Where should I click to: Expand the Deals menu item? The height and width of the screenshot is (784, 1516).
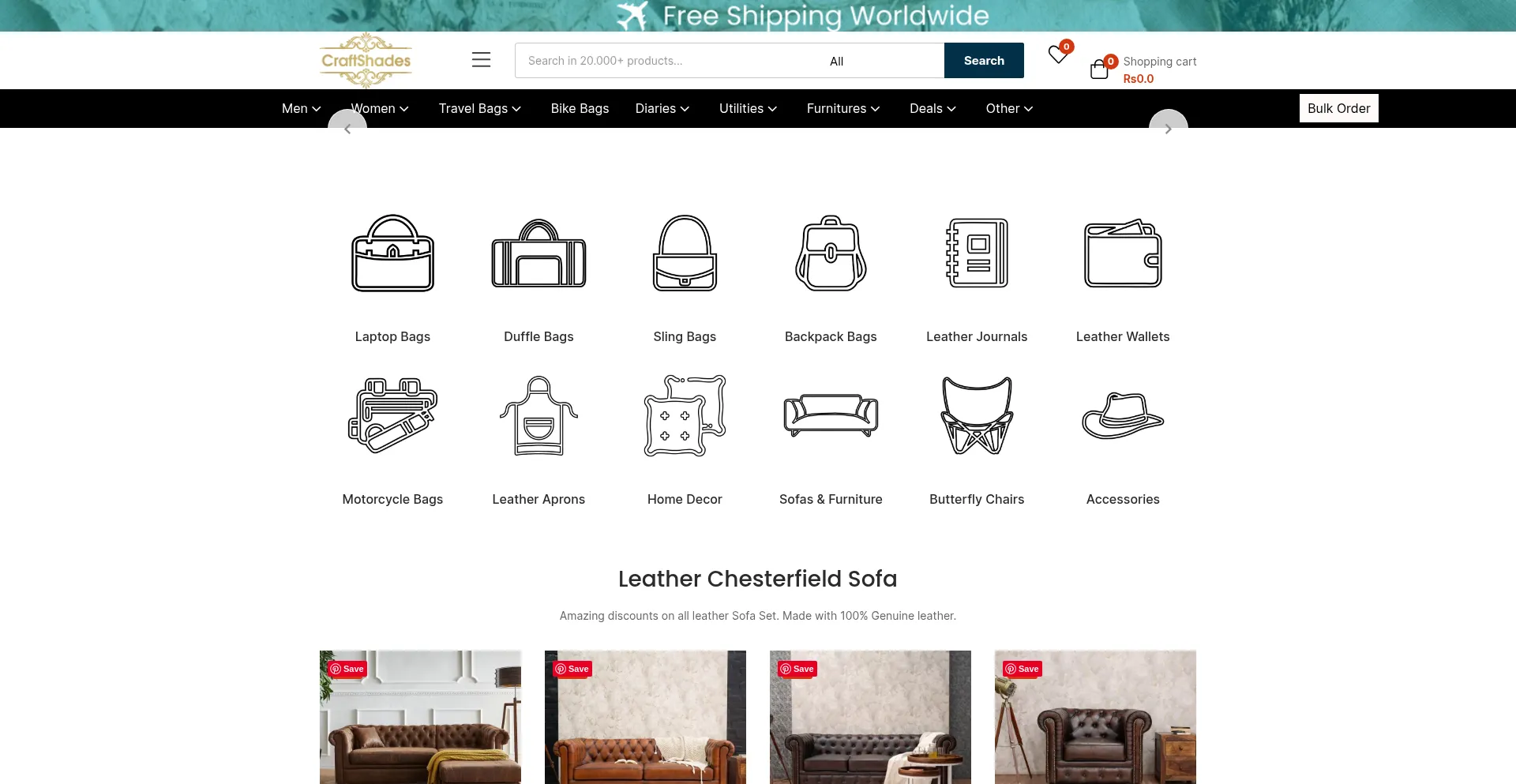click(x=932, y=108)
